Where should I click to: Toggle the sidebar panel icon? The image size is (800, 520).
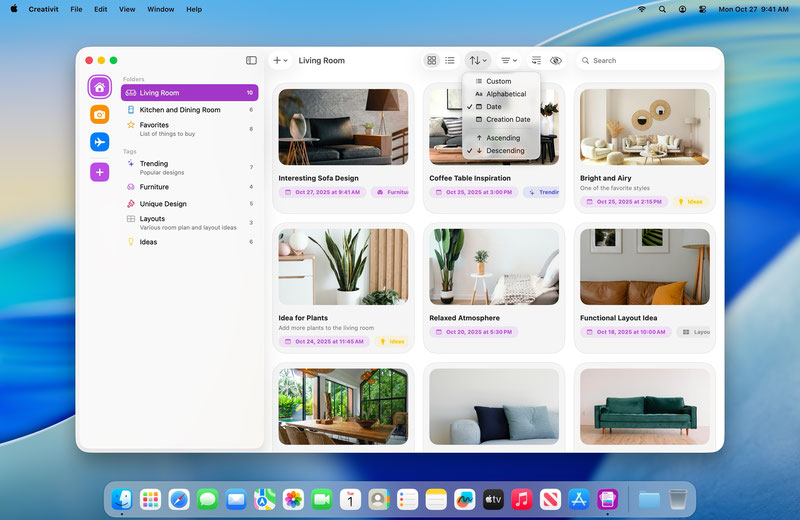(x=251, y=61)
